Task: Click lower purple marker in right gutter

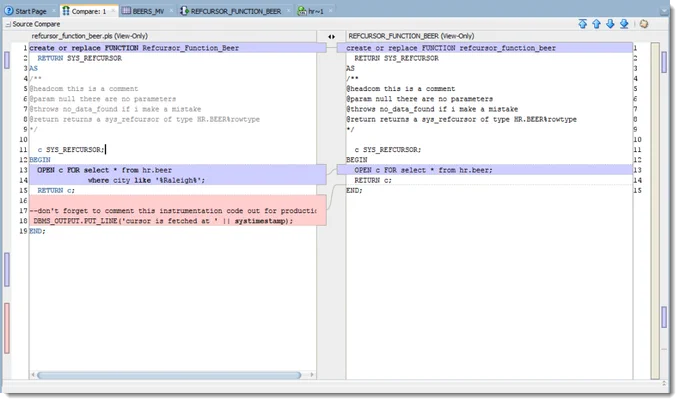Action: click(x=664, y=318)
